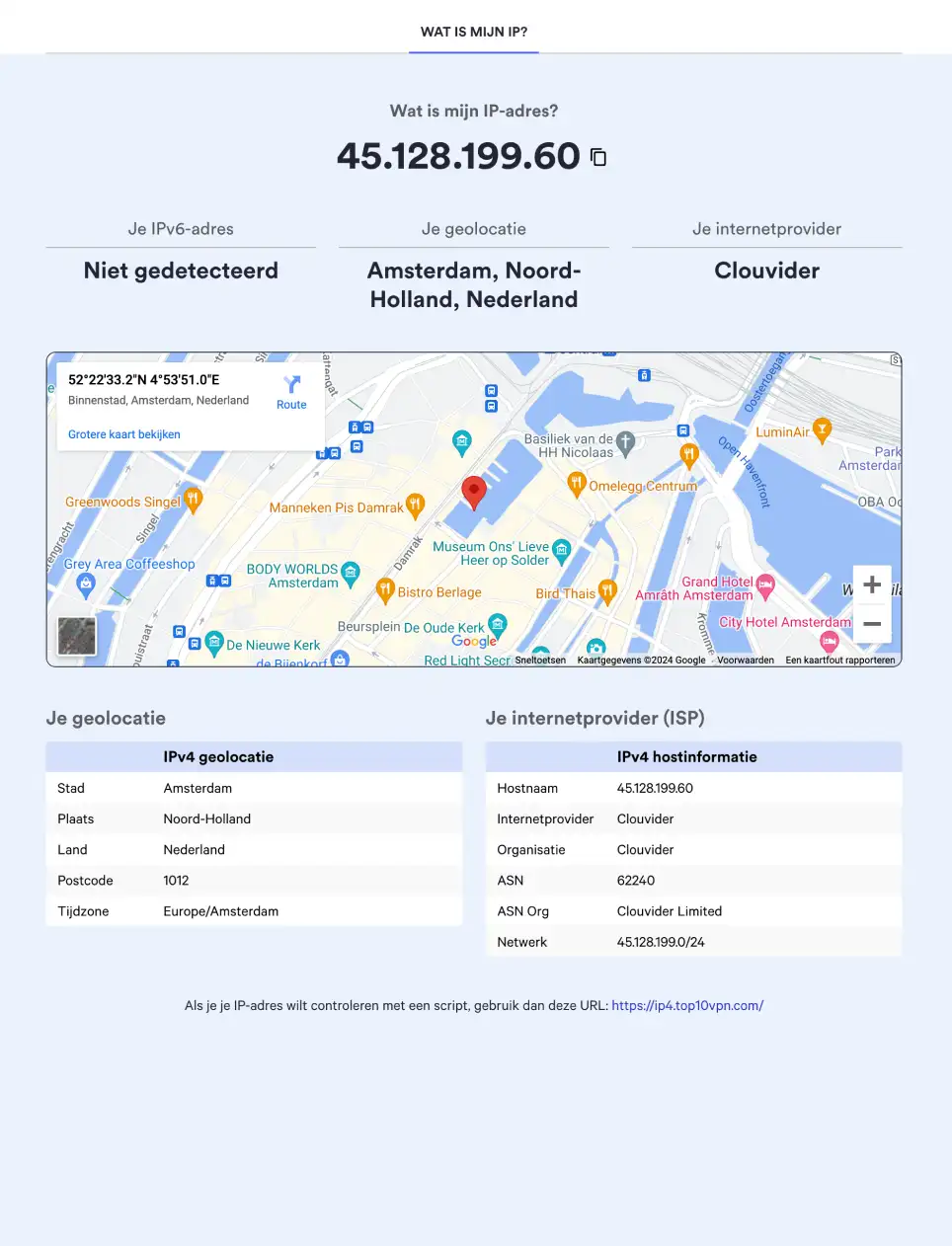This screenshot has height=1246, width=952.
Task: Zoom in on the map
Action: pos(872,584)
